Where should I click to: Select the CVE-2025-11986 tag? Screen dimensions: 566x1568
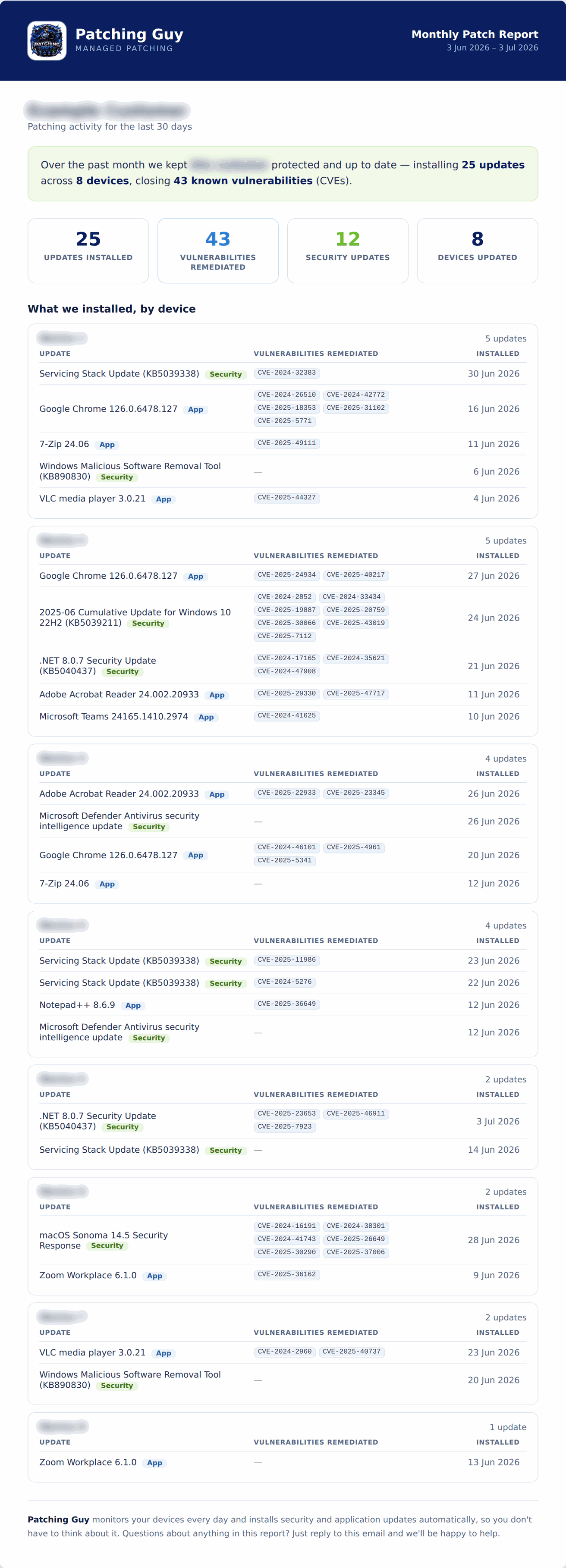pyautogui.click(x=286, y=960)
